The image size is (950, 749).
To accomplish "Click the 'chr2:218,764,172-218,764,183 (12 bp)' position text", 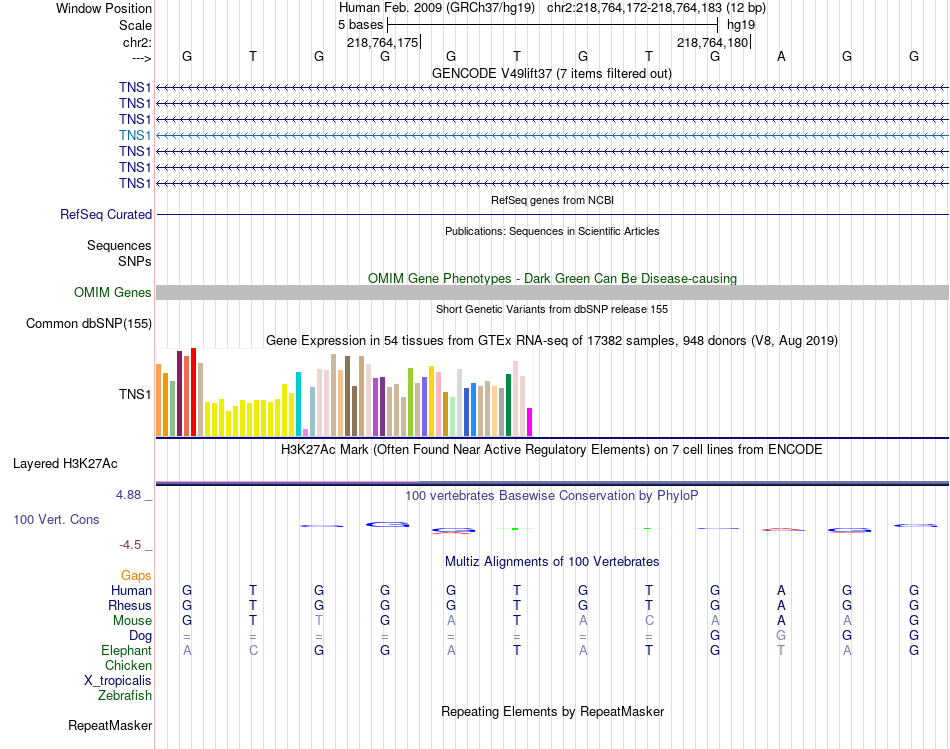I will (656, 8).
